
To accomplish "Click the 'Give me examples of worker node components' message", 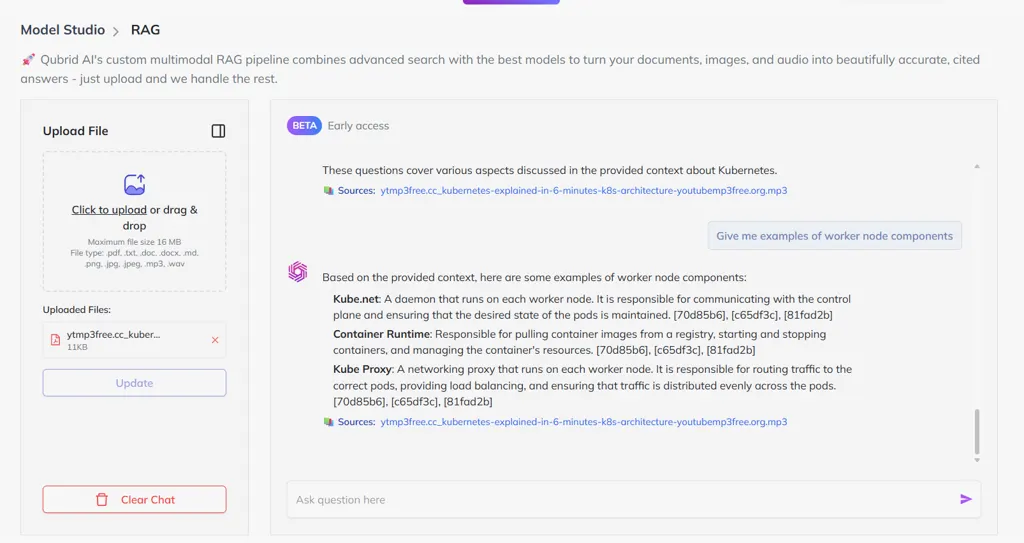I will click(835, 236).
